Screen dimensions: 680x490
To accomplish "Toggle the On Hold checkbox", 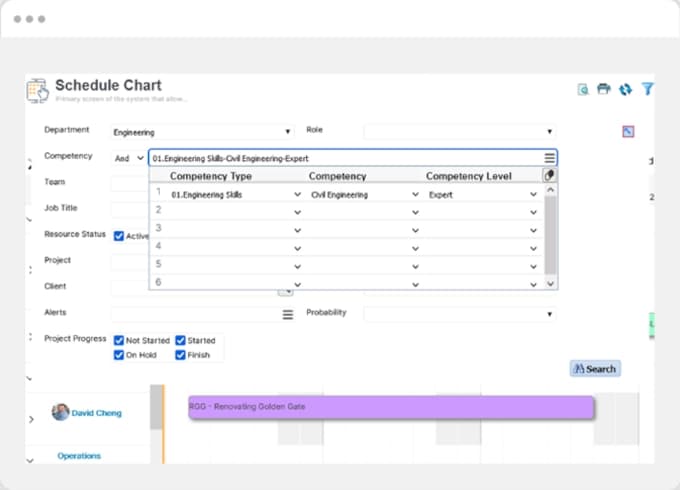I will pos(119,355).
